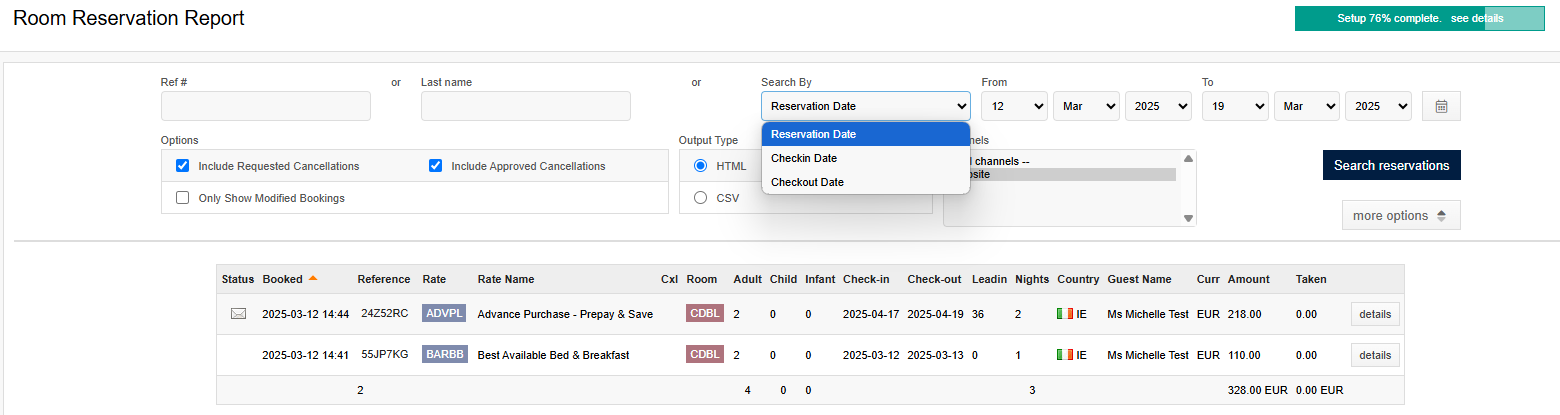Enable Only Show Modified Bookings
Screen dimensions: 1560x415
click(182, 198)
